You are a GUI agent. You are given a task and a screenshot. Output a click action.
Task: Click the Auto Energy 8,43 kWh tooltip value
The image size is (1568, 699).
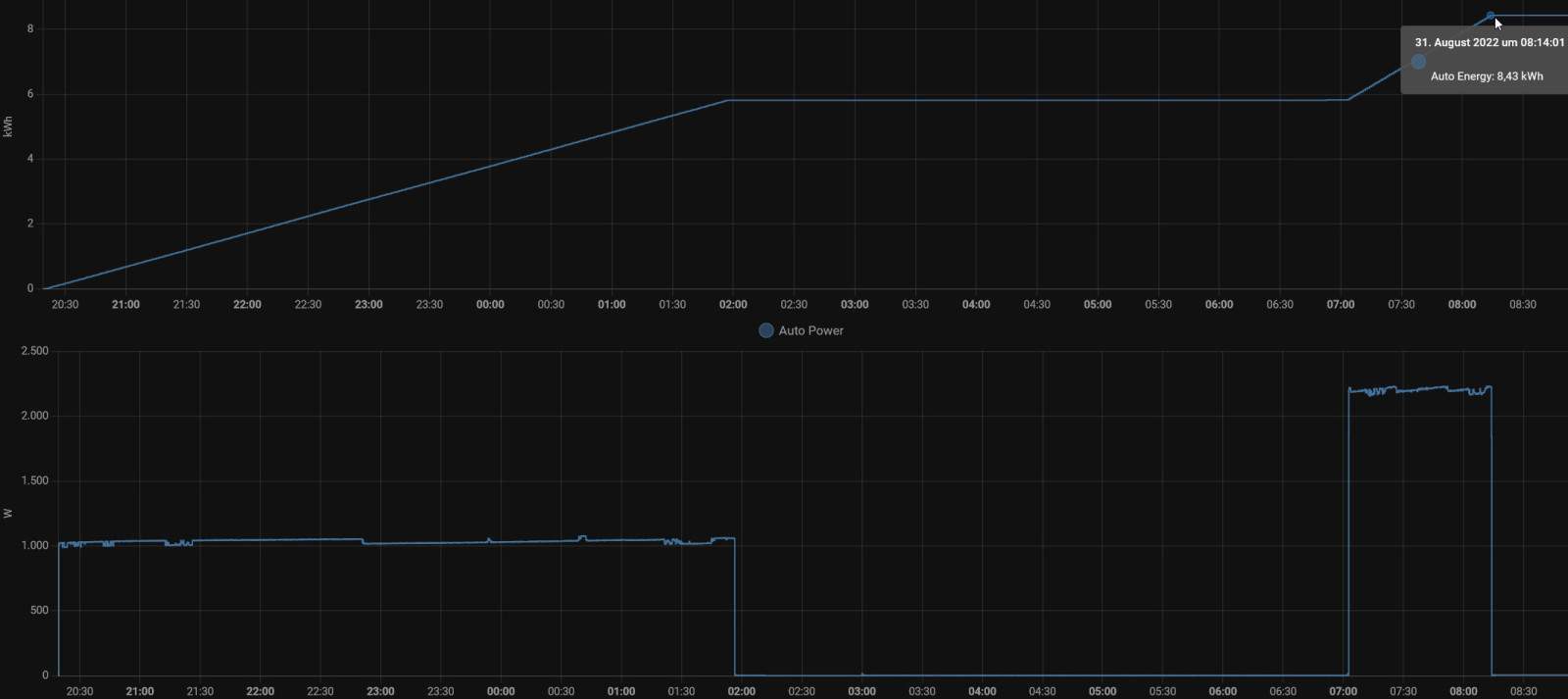[1487, 76]
